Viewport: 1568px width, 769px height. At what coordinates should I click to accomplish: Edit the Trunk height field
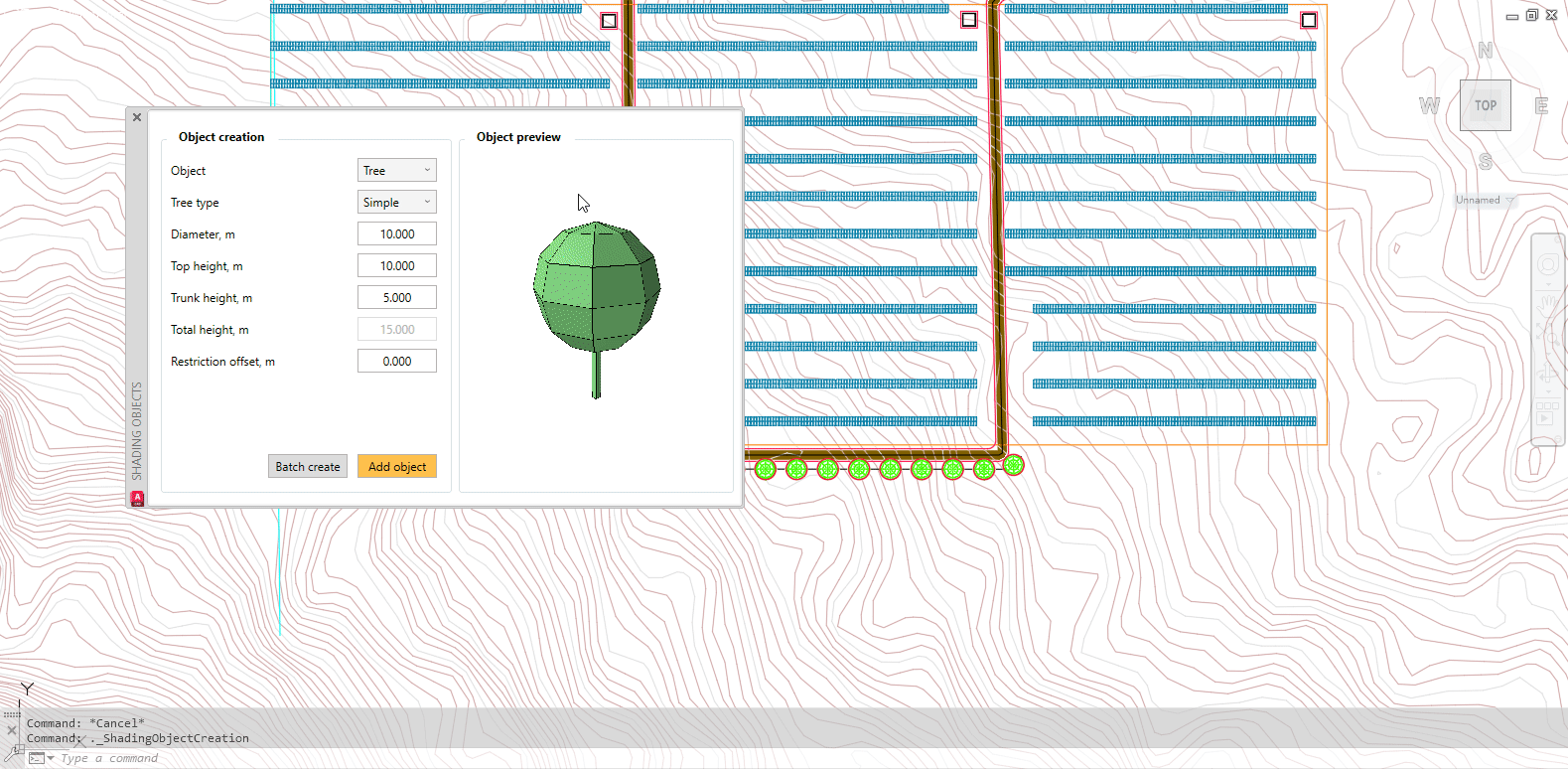pos(396,298)
